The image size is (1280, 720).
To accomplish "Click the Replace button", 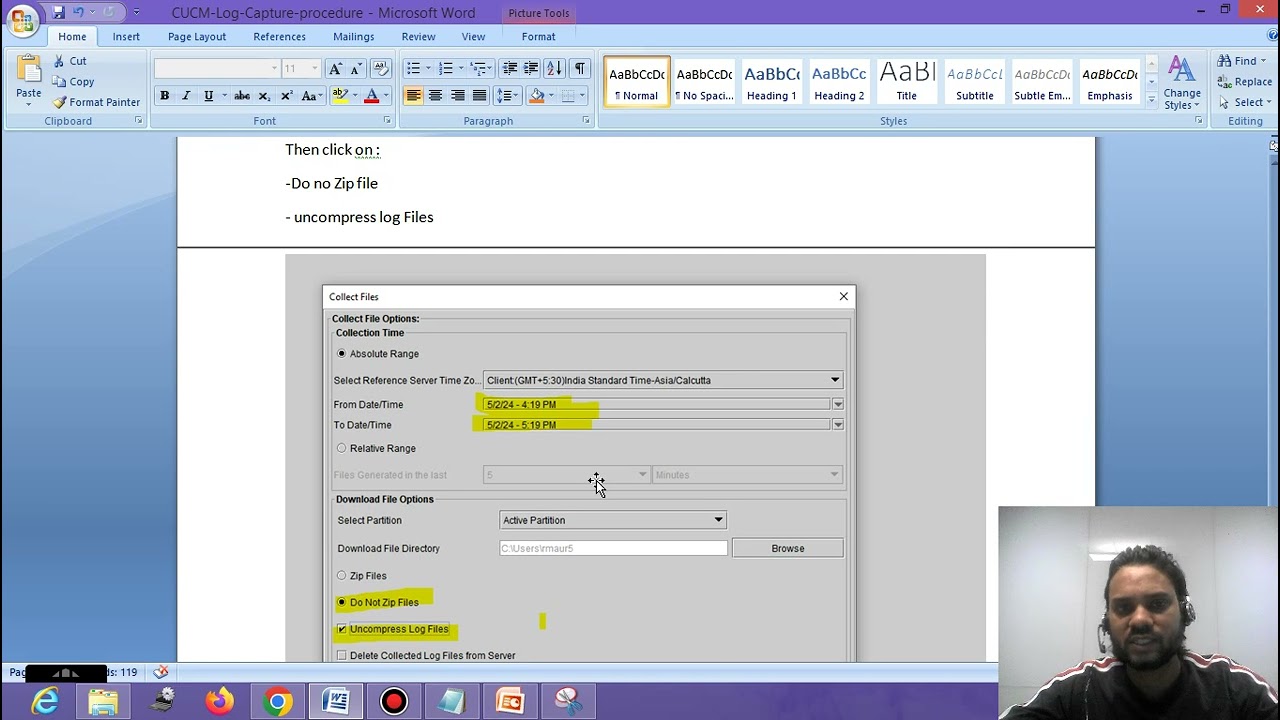I will 1244,82.
